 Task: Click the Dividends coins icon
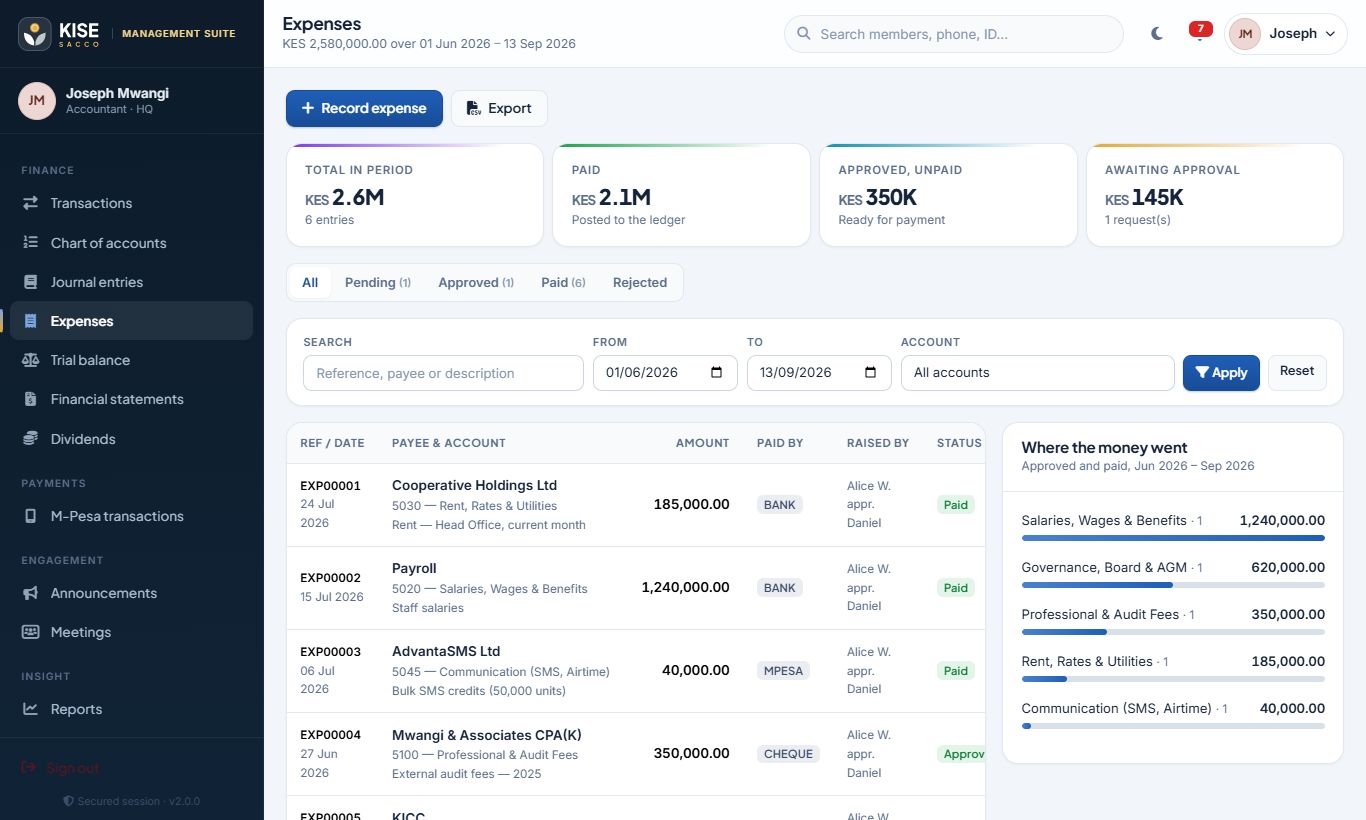coord(31,439)
